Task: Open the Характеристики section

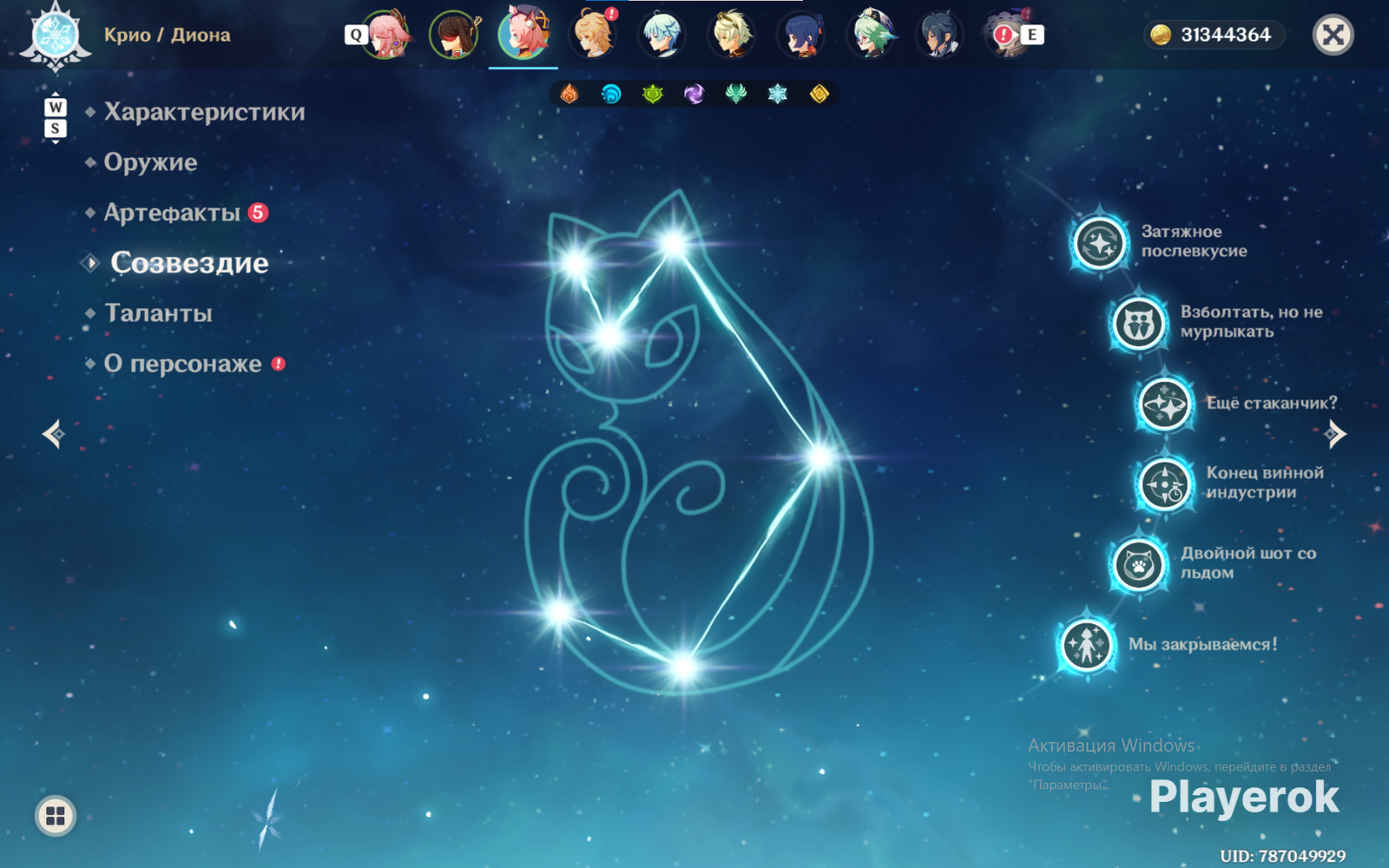Action: click(x=204, y=112)
